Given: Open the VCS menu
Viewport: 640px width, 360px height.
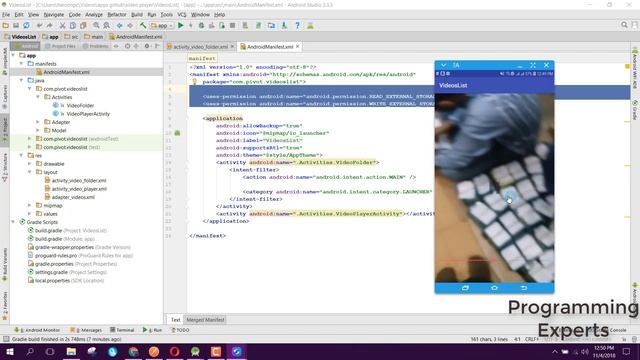Looking at the screenshot, I should [x=182, y=15].
